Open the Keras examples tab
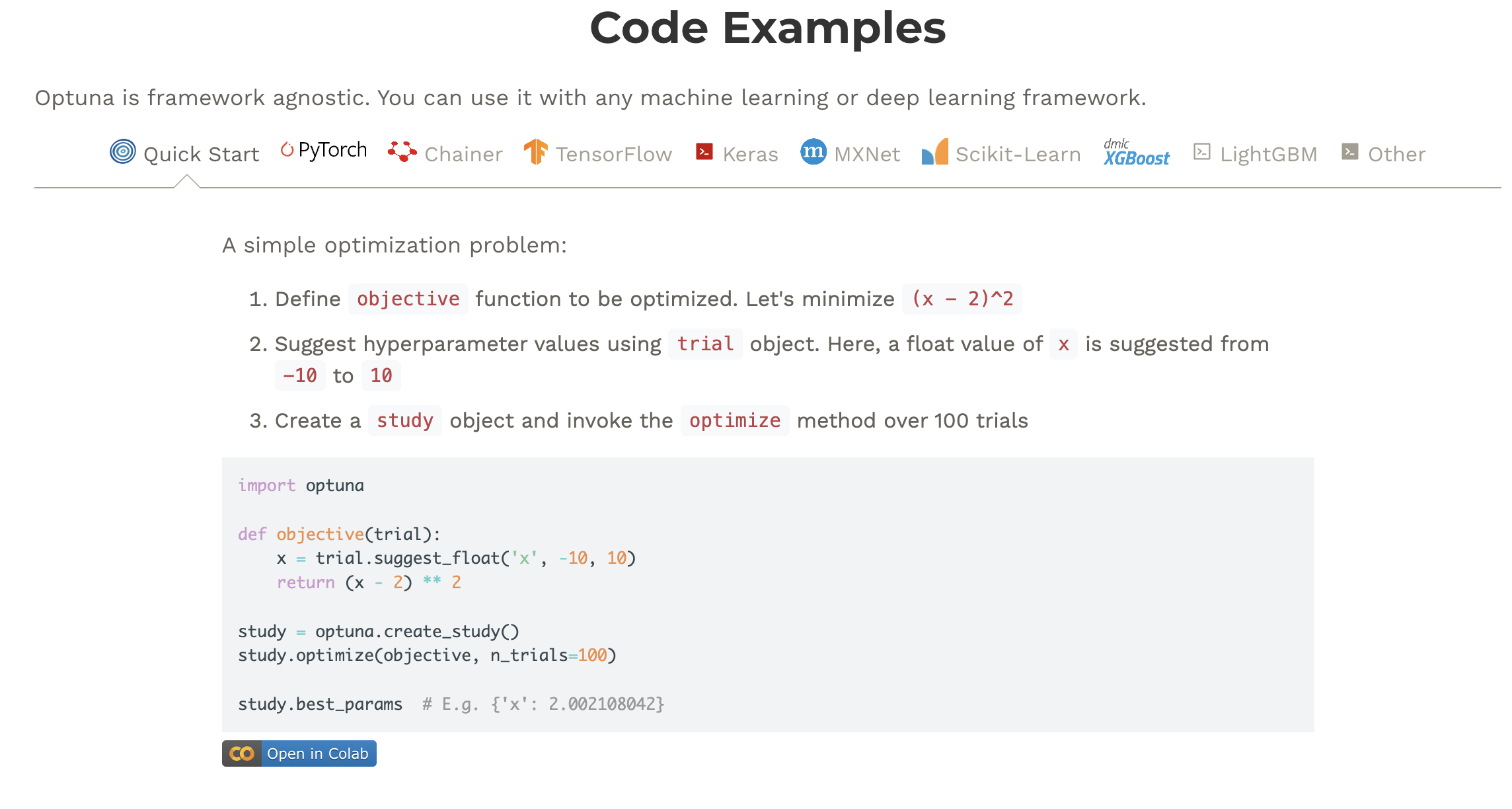1512x809 pixels. 751,153
